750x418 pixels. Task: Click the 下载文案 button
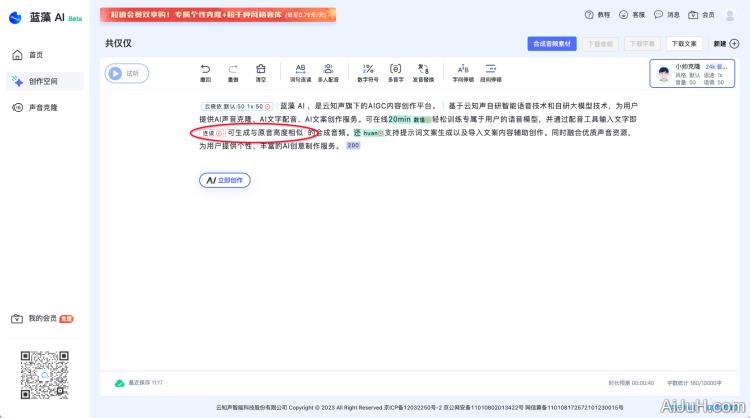point(685,44)
